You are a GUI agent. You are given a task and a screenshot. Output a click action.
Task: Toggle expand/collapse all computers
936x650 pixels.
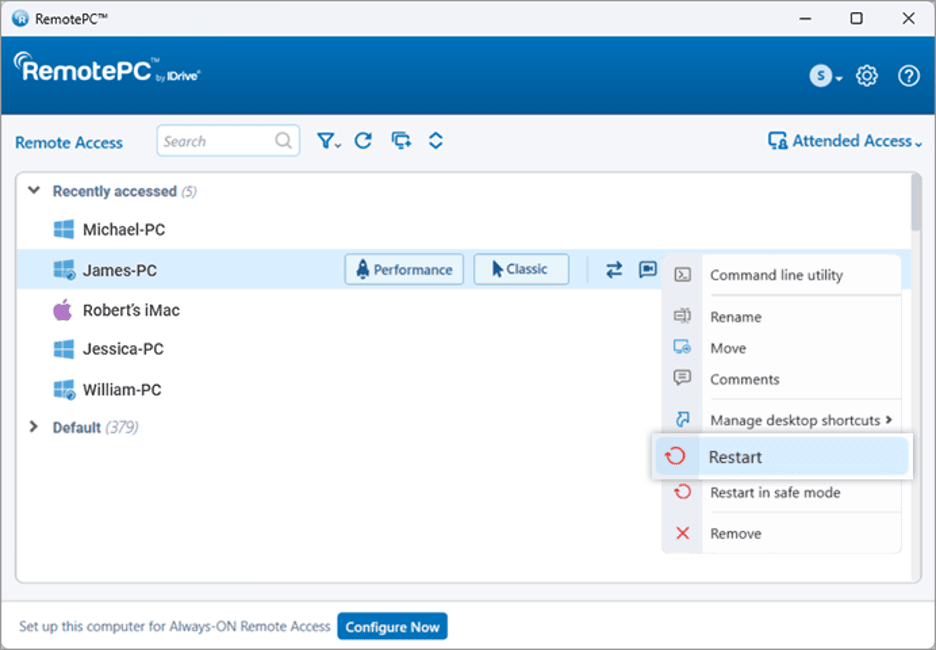click(435, 141)
